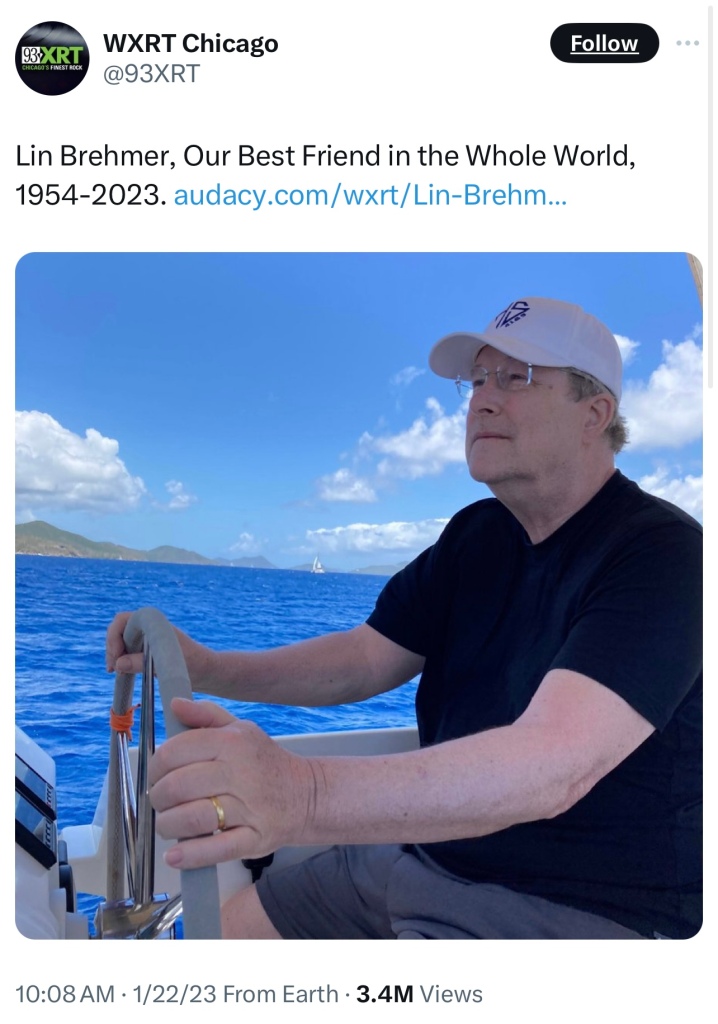Open the three-dot more options menu
The height and width of the screenshot is (1024, 718).
tap(687, 43)
